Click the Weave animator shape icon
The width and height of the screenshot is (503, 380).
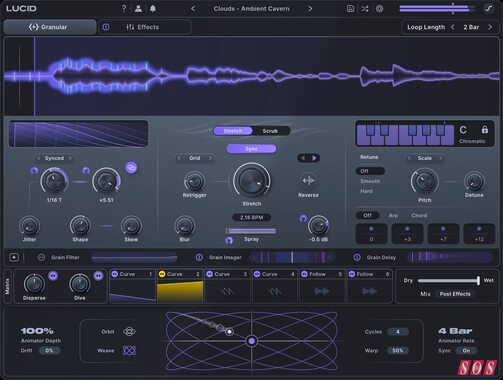click(129, 350)
